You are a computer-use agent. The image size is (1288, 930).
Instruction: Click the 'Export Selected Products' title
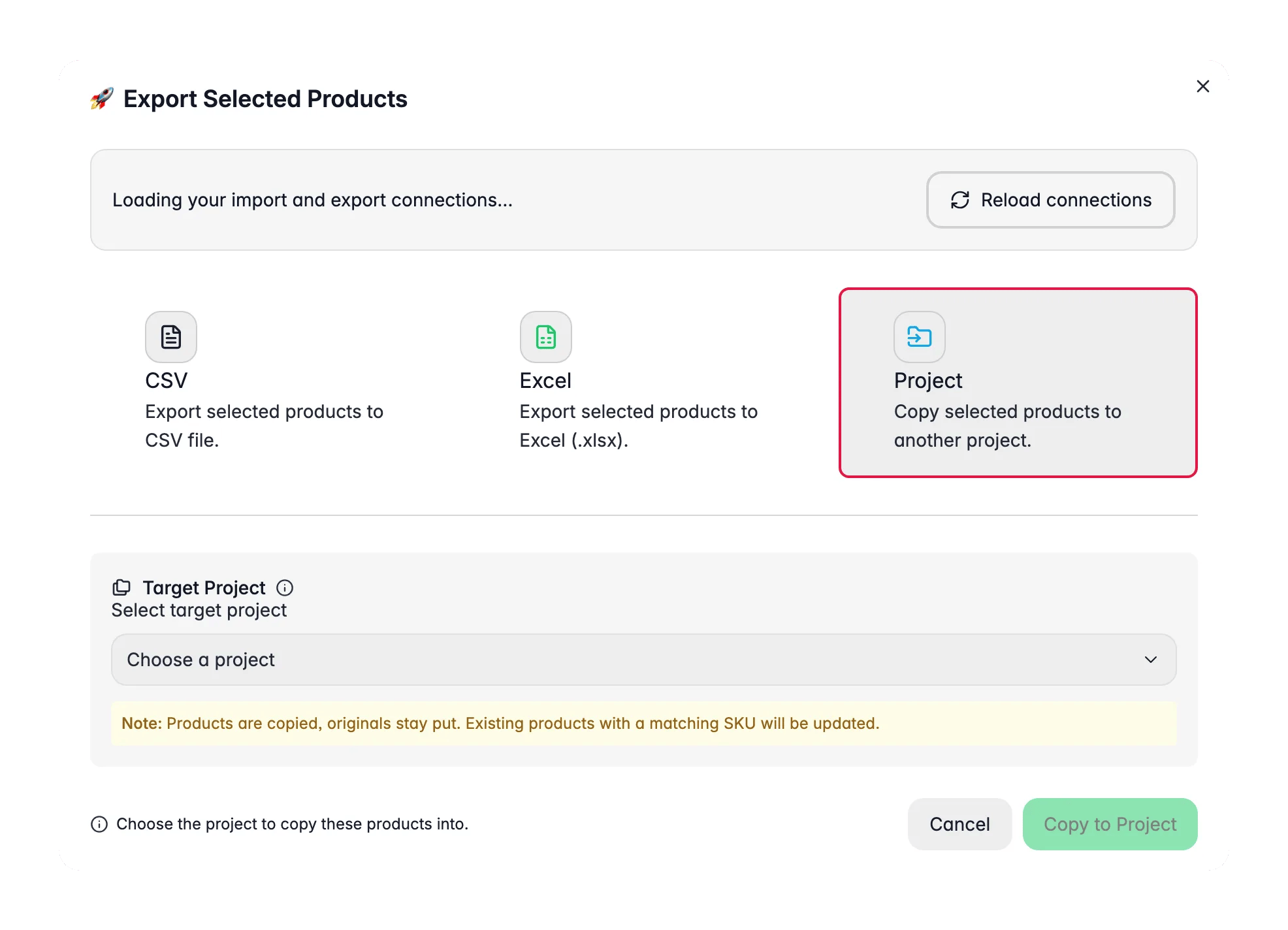click(265, 99)
